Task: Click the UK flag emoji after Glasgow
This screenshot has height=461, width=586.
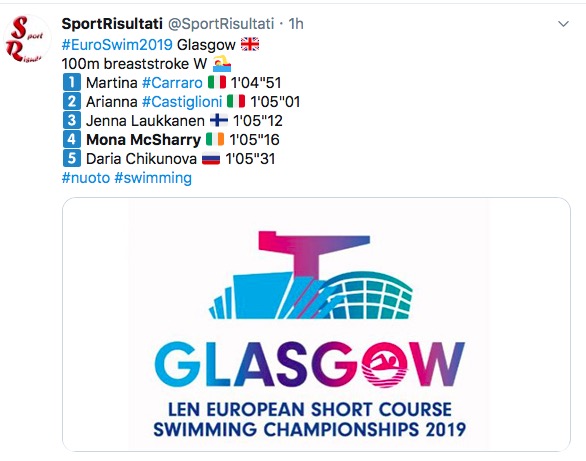Action: point(250,44)
